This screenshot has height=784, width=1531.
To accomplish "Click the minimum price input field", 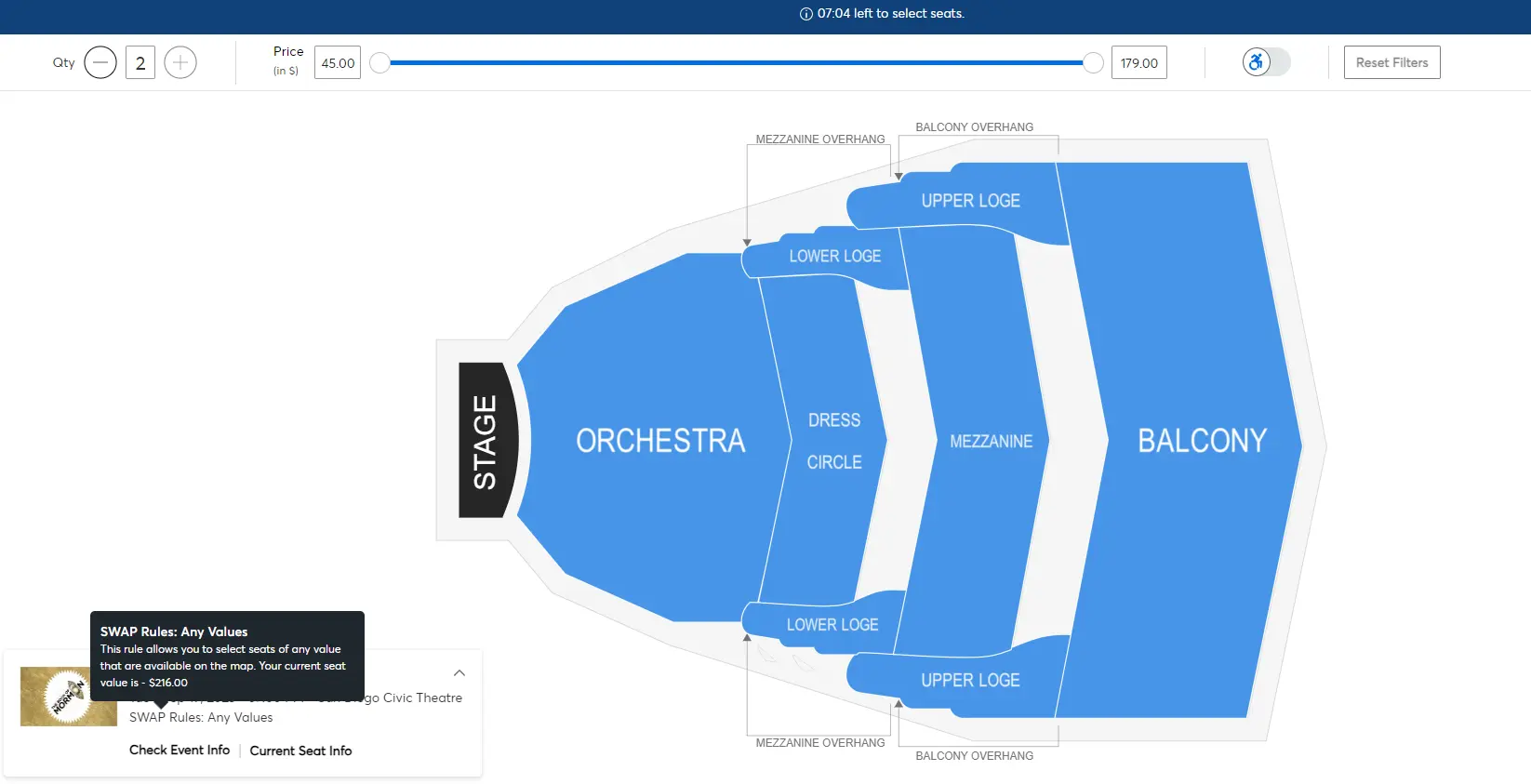I will pyautogui.click(x=338, y=62).
